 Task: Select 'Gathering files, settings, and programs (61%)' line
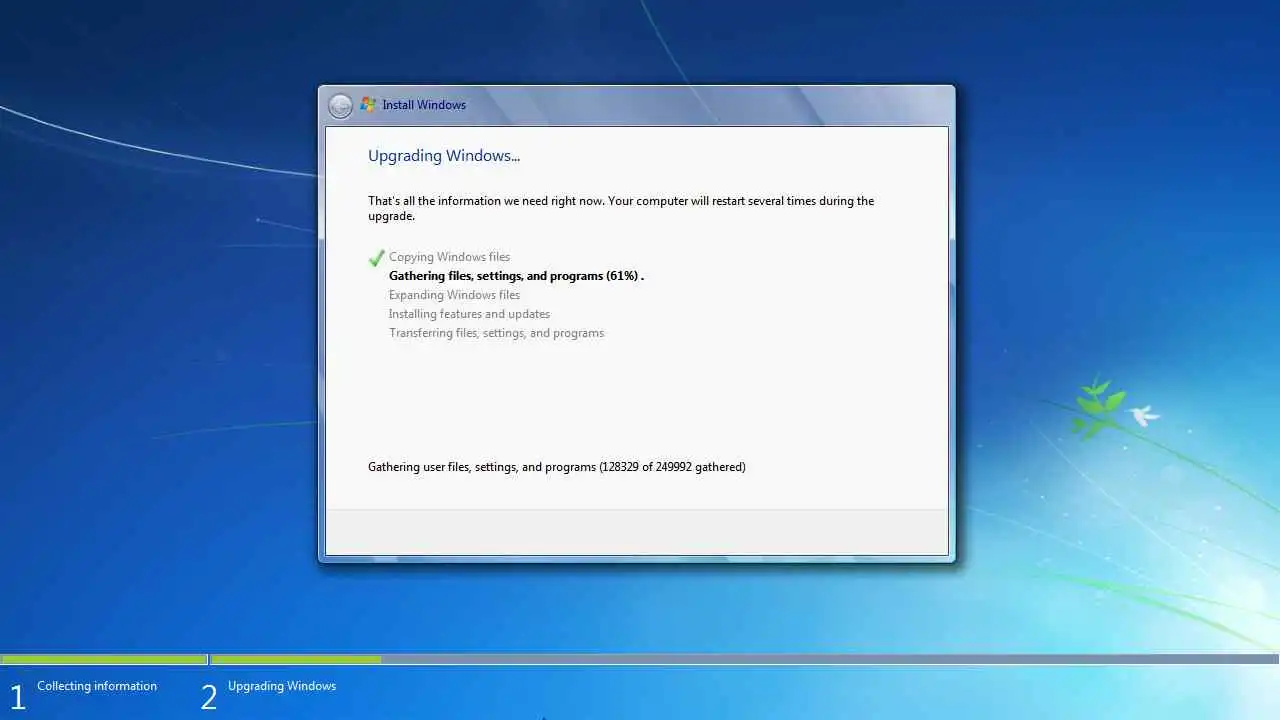coord(516,276)
